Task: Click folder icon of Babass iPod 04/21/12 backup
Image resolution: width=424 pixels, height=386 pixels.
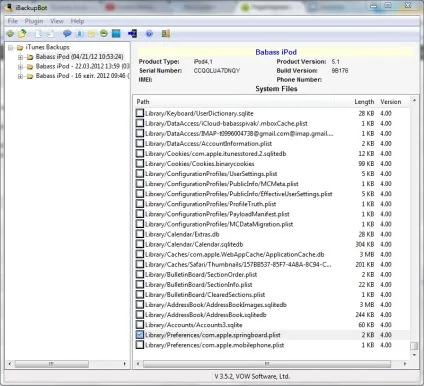Action: pos(30,57)
